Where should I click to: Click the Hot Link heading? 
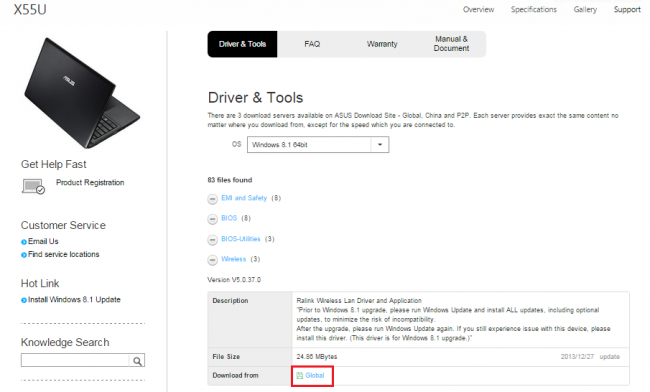coord(40,283)
